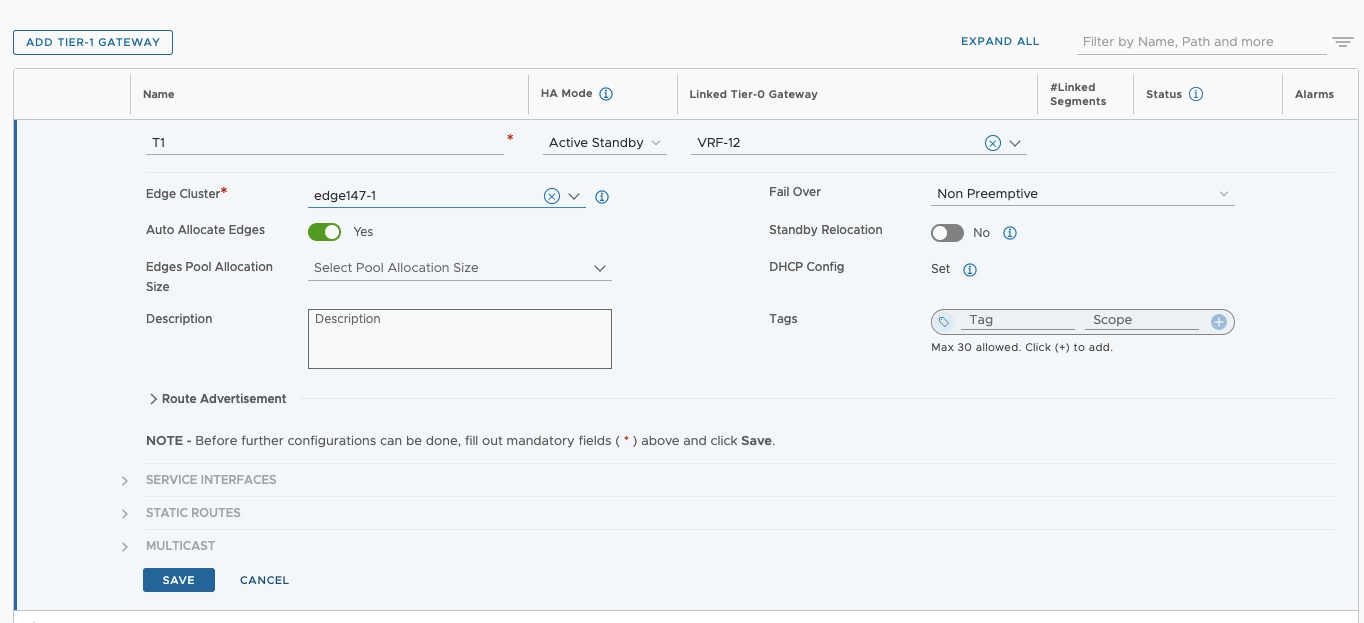Click the Add Tier-1 Gateway button
This screenshot has width=1364, height=623.
93,42
